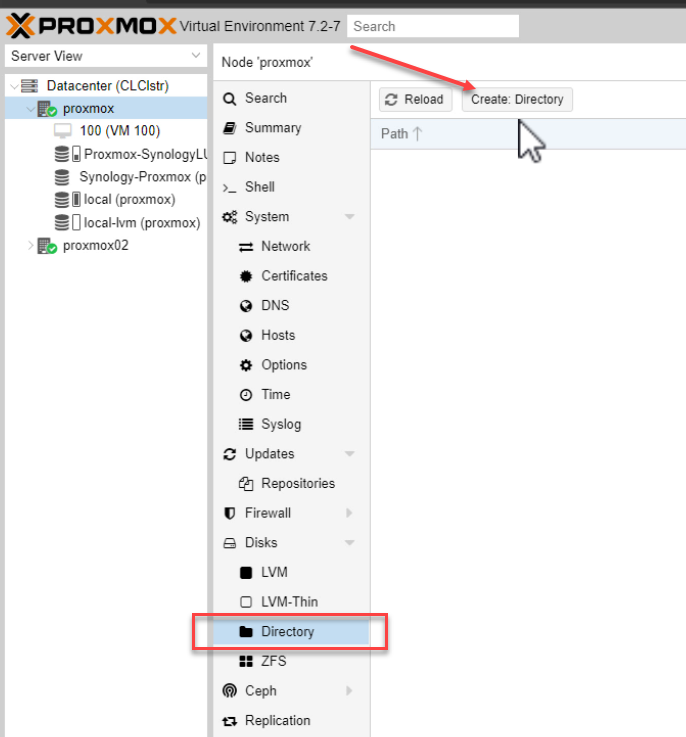Click the proxmox02 node status icon
The width and height of the screenshot is (686, 737).
tap(47, 246)
